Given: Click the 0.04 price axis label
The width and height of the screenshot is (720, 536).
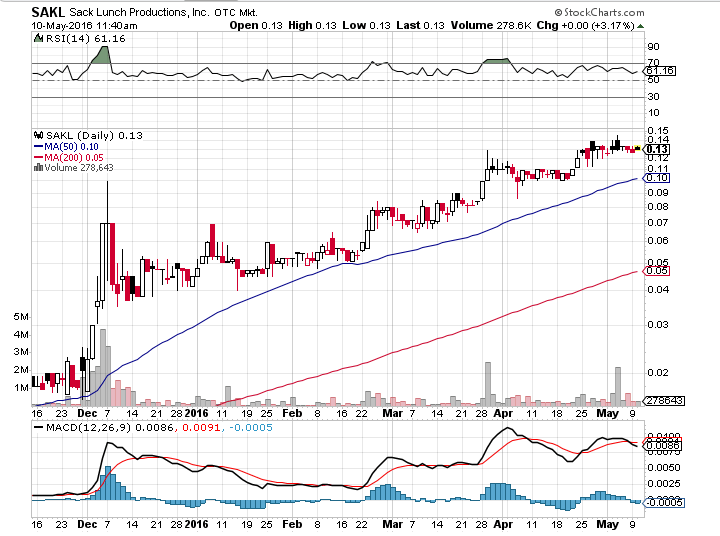Looking at the screenshot, I should pyautogui.click(x=658, y=290).
